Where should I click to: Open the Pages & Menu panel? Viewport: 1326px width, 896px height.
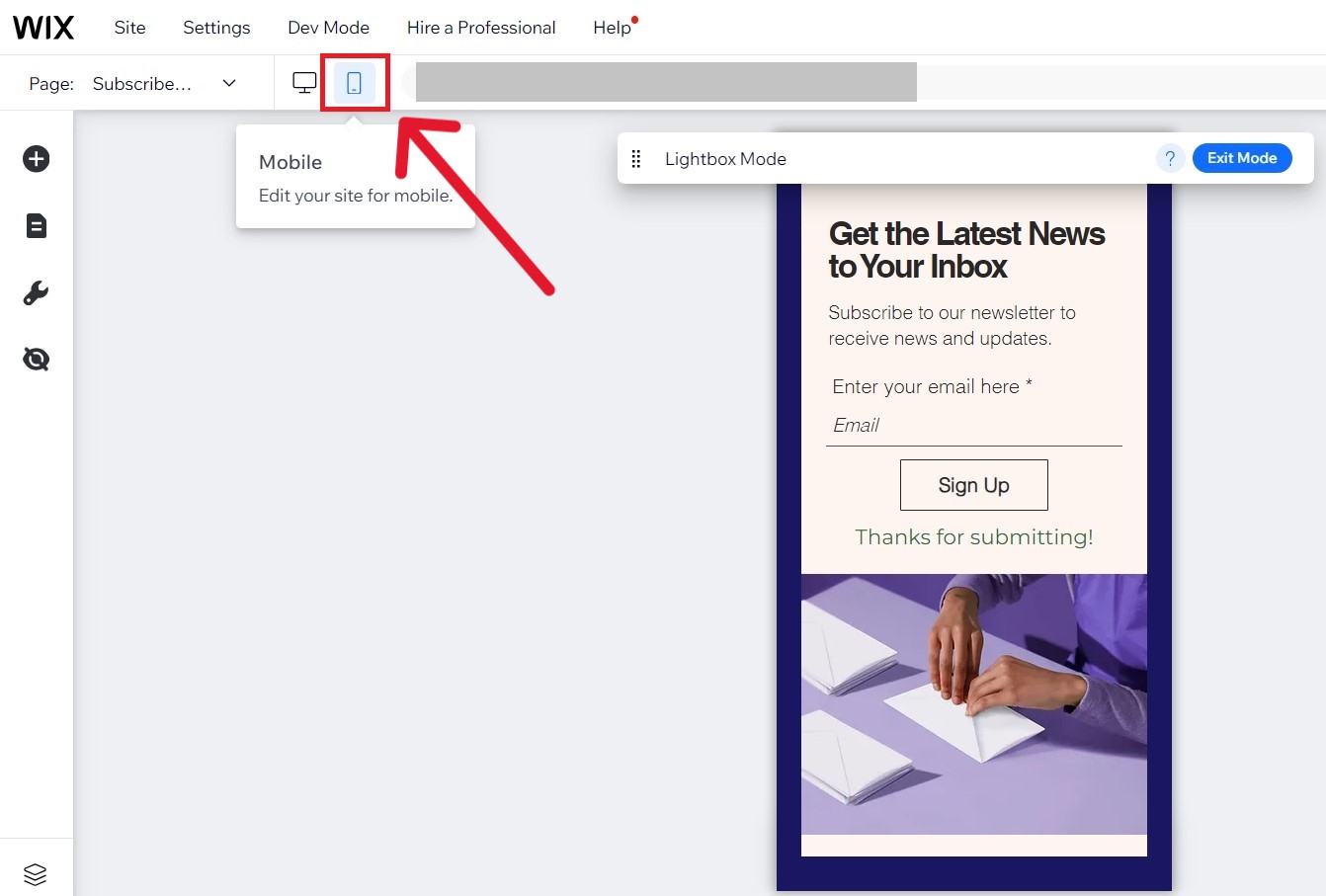click(x=36, y=225)
